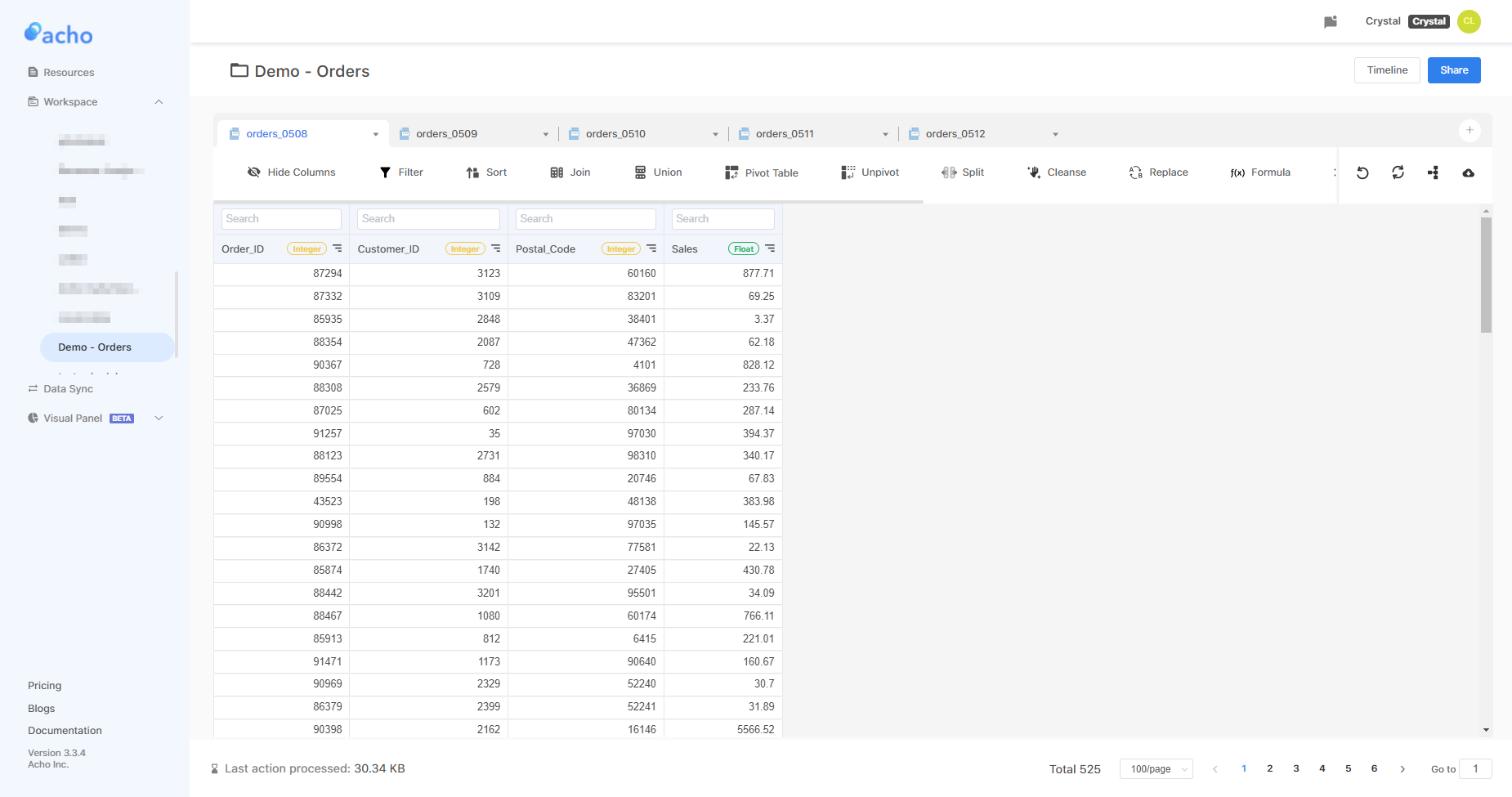Open the Cleanse tool
The height and width of the screenshot is (797, 1512).
1056,172
